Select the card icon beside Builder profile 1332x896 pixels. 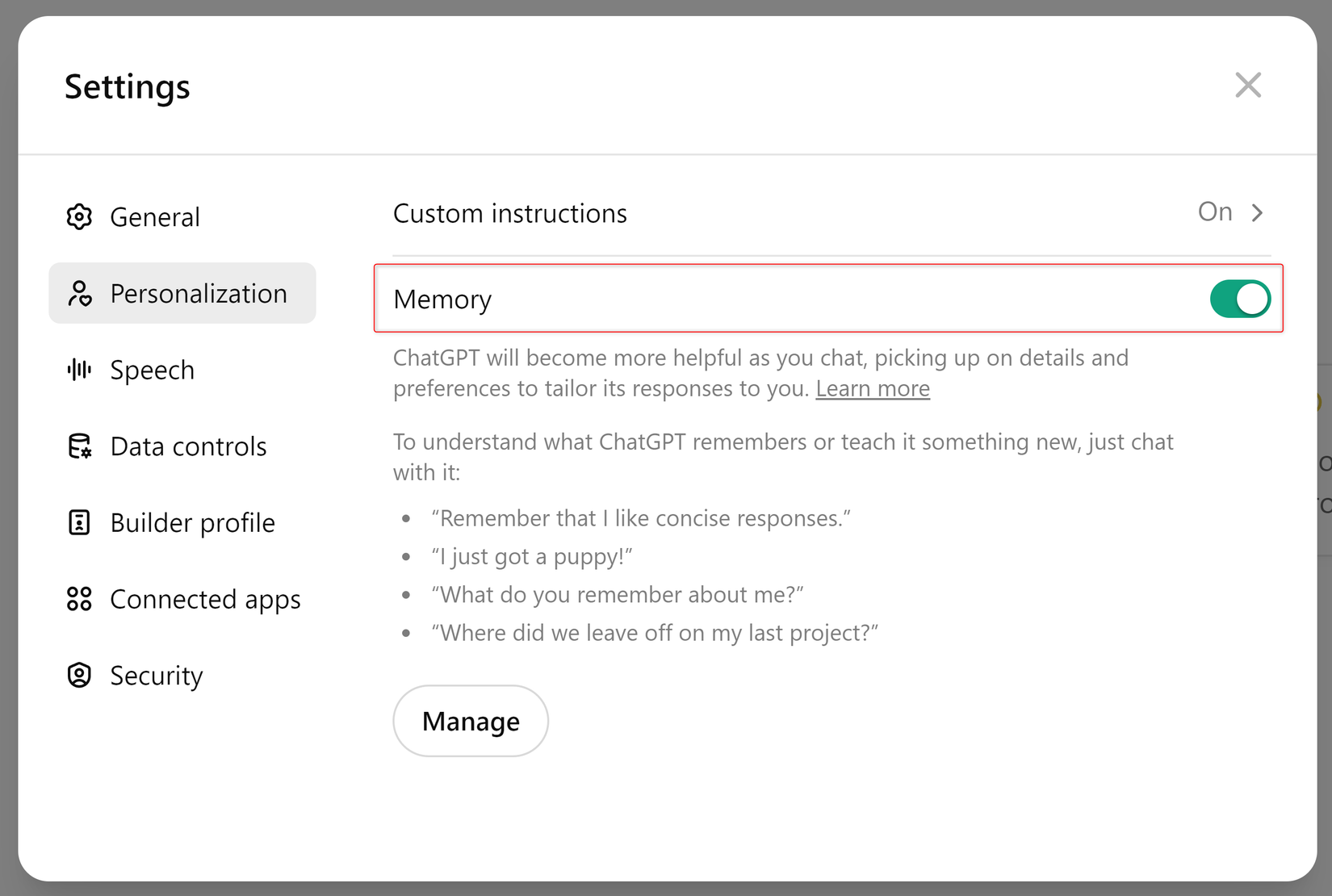click(79, 522)
